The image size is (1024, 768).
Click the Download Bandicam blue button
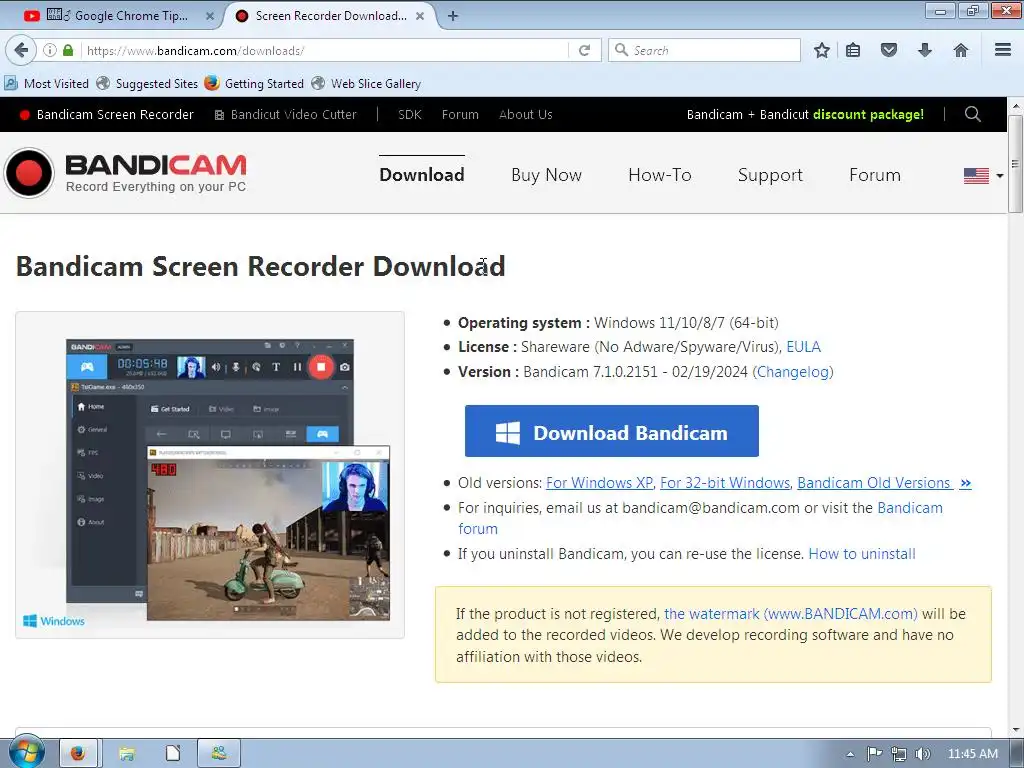[x=612, y=431]
